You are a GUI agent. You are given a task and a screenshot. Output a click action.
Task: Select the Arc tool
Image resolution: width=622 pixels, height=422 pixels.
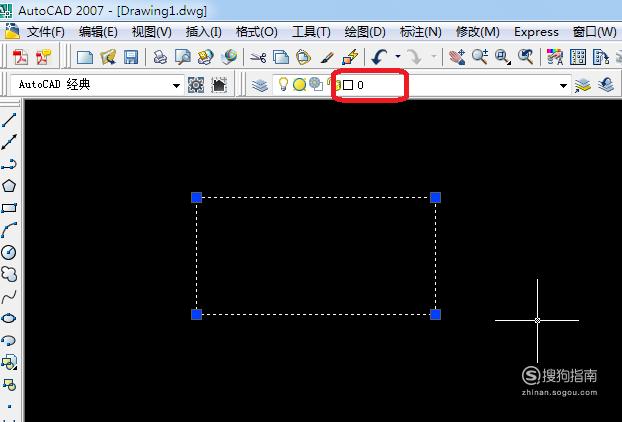[9, 230]
